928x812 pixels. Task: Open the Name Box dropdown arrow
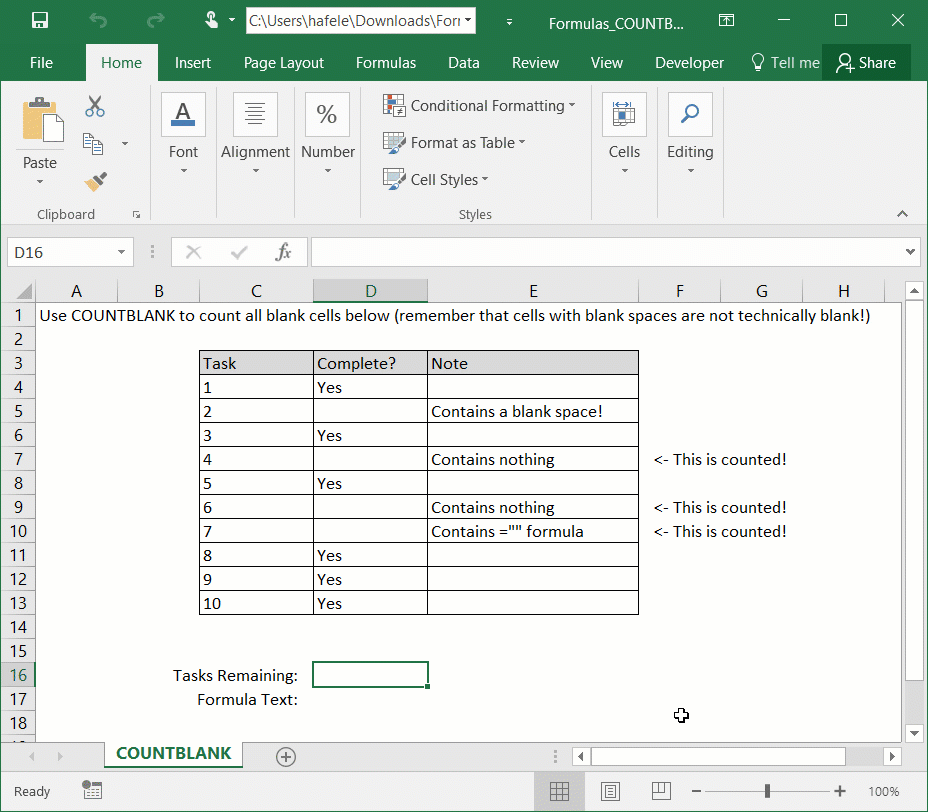[121, 253]
